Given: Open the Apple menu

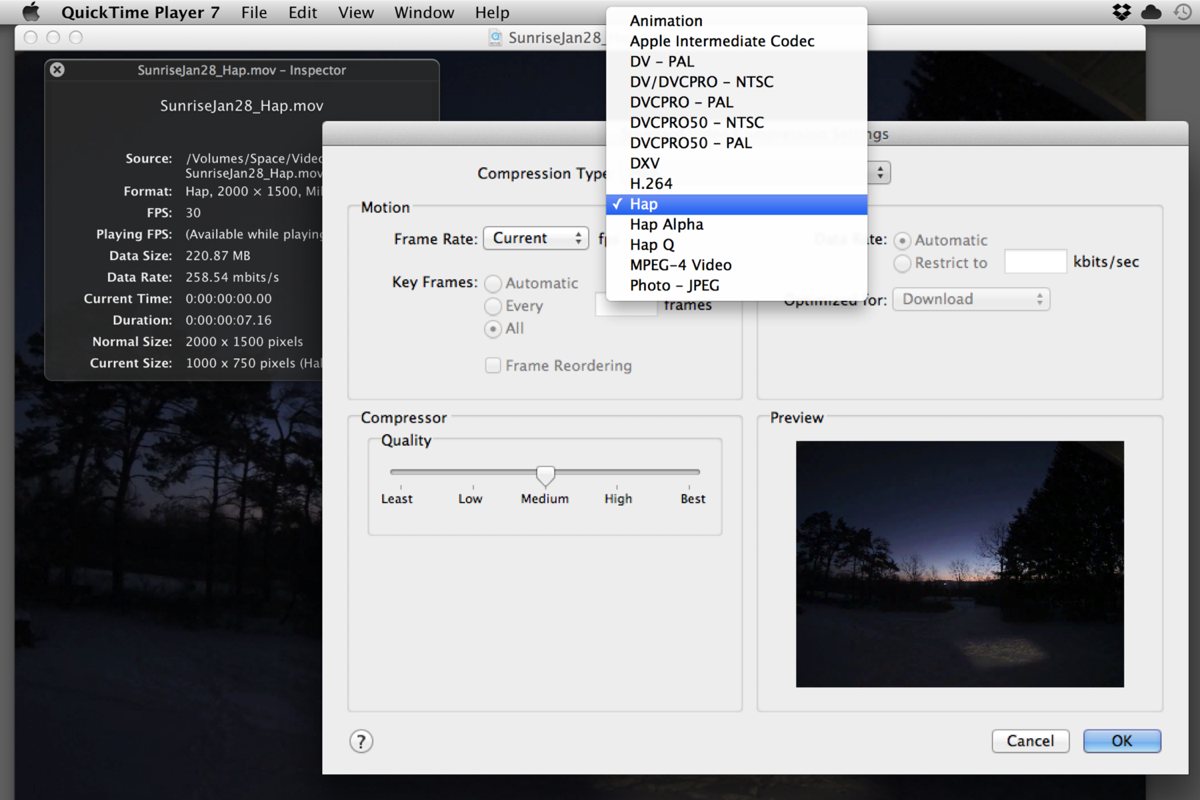Looking at the screenshot, I should pos(29,12).
